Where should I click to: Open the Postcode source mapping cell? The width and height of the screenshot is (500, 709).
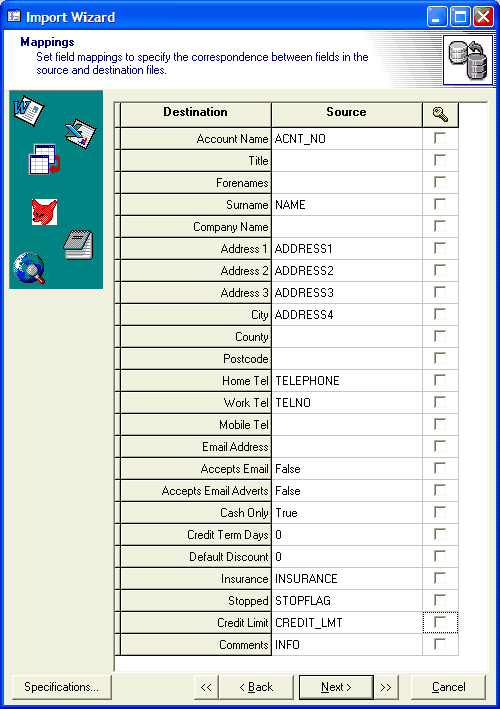[347, 359]
